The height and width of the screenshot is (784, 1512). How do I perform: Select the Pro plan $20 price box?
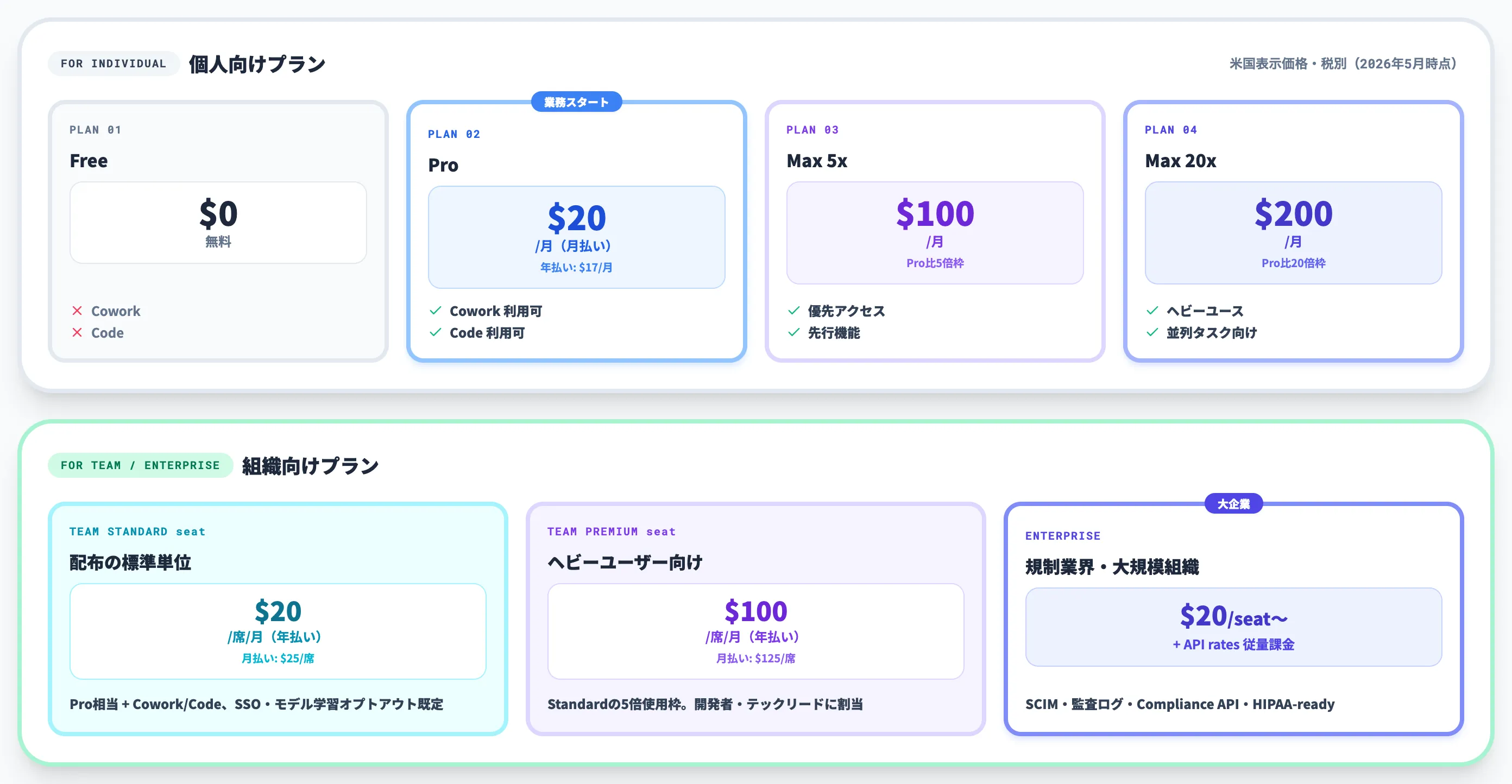coord(576,237)
